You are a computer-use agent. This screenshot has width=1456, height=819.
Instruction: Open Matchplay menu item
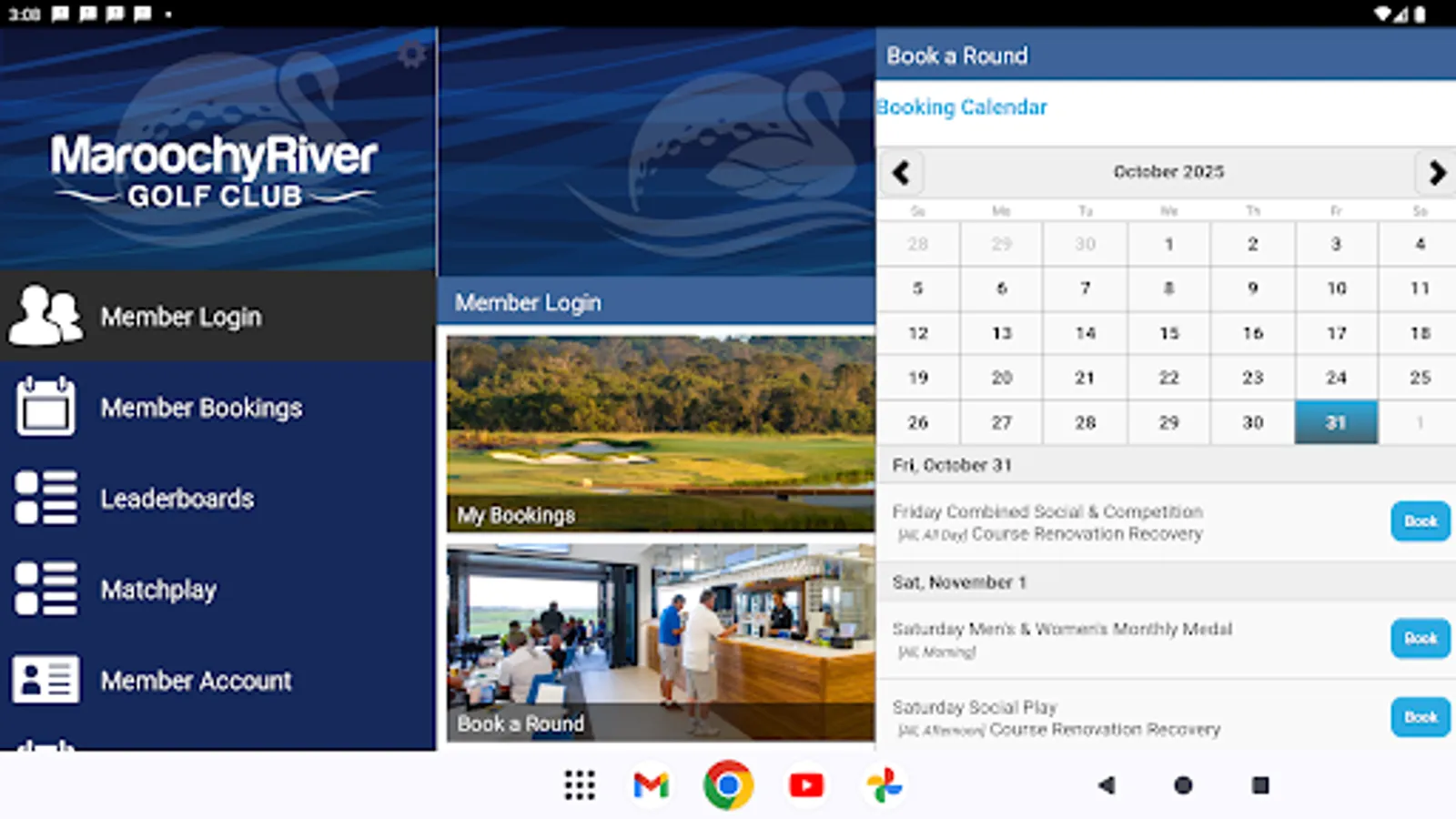(x=217, y=589)
